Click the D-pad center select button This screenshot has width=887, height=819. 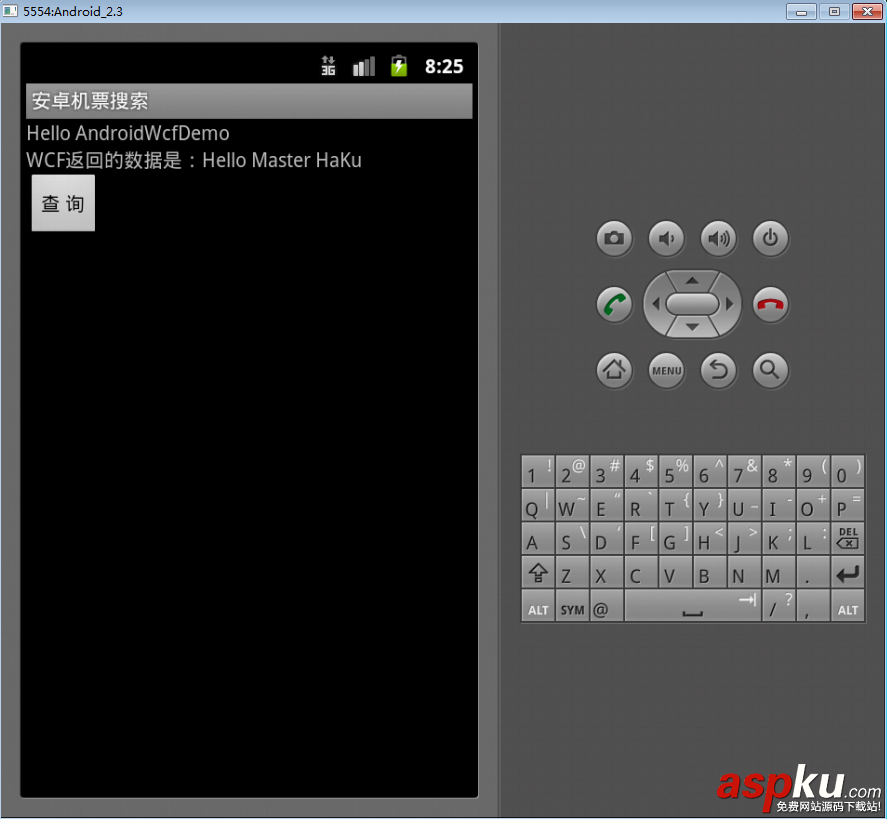[x=692, y=304]
